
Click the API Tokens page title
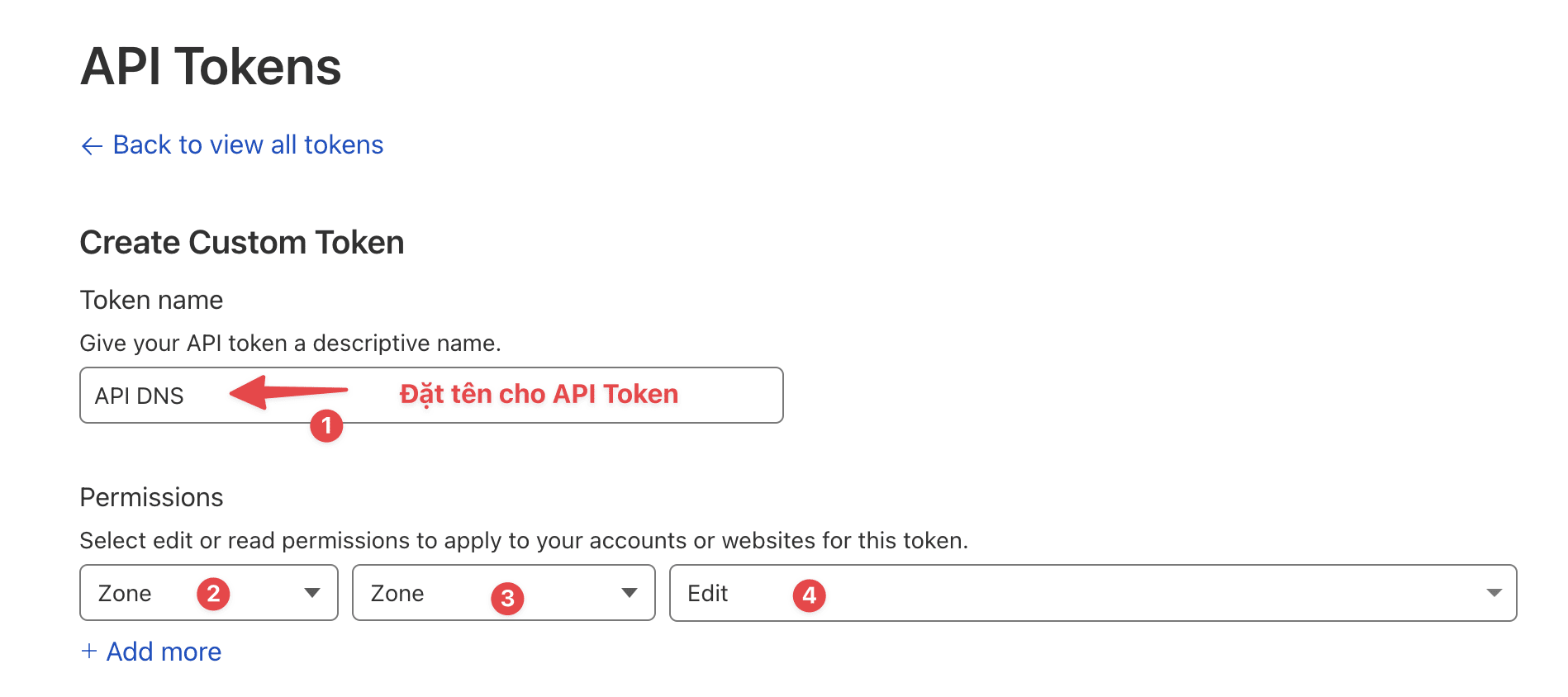tap(210, 66)
